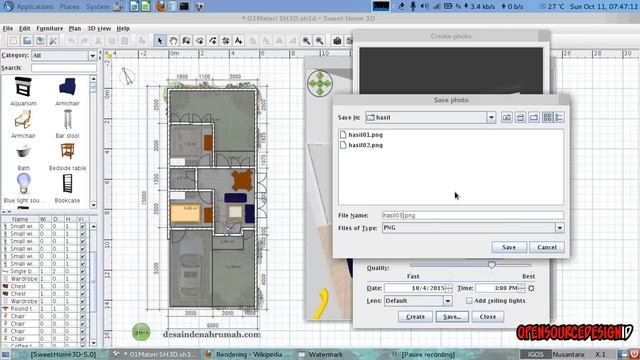
Task: Open the Furniture menu
Action: point(49,29)
